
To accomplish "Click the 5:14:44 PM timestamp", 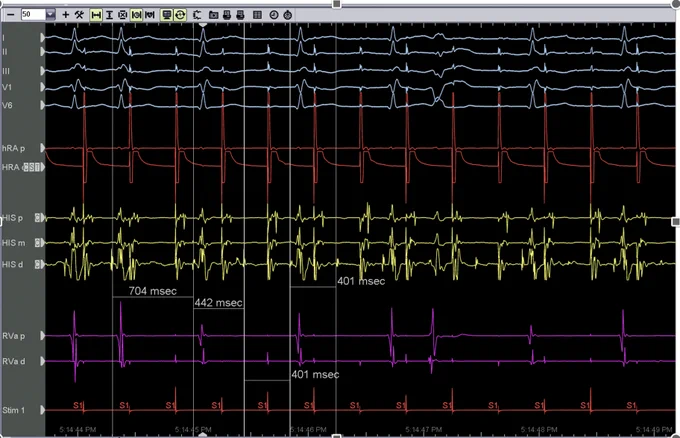I will (x=78, y=430).
